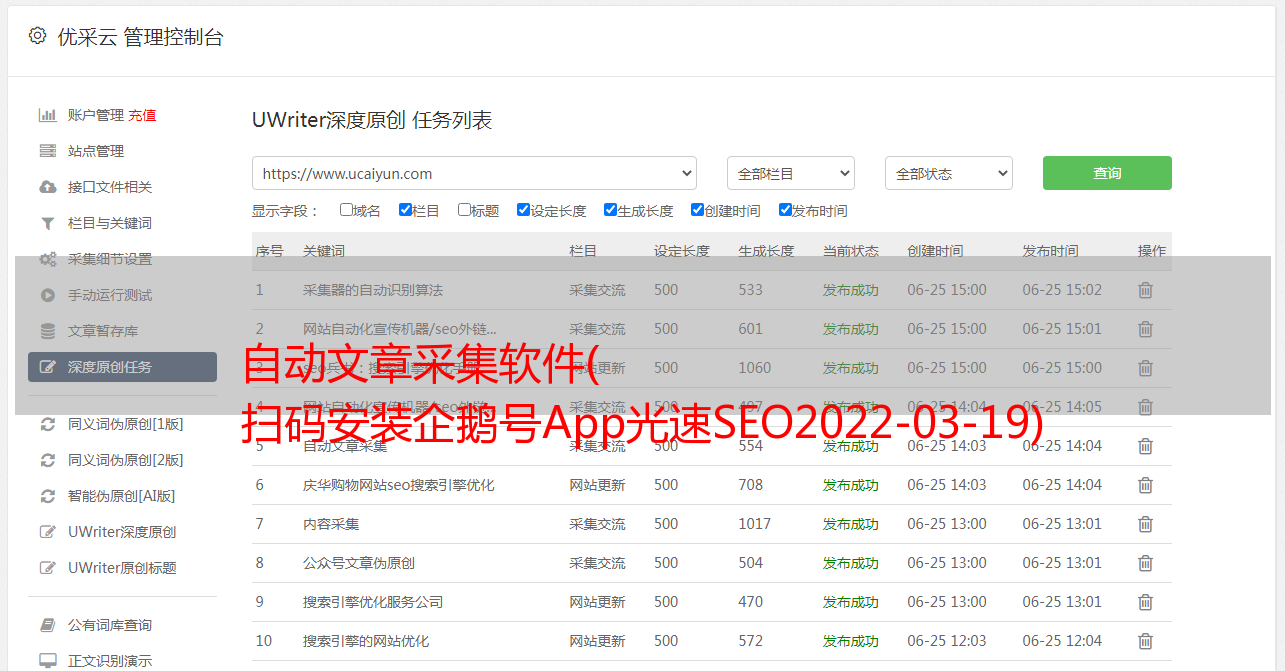The image size is (1285, 671).
Task: Open 深度原创任务 in the sidebar
Action: tap(122, 367)
